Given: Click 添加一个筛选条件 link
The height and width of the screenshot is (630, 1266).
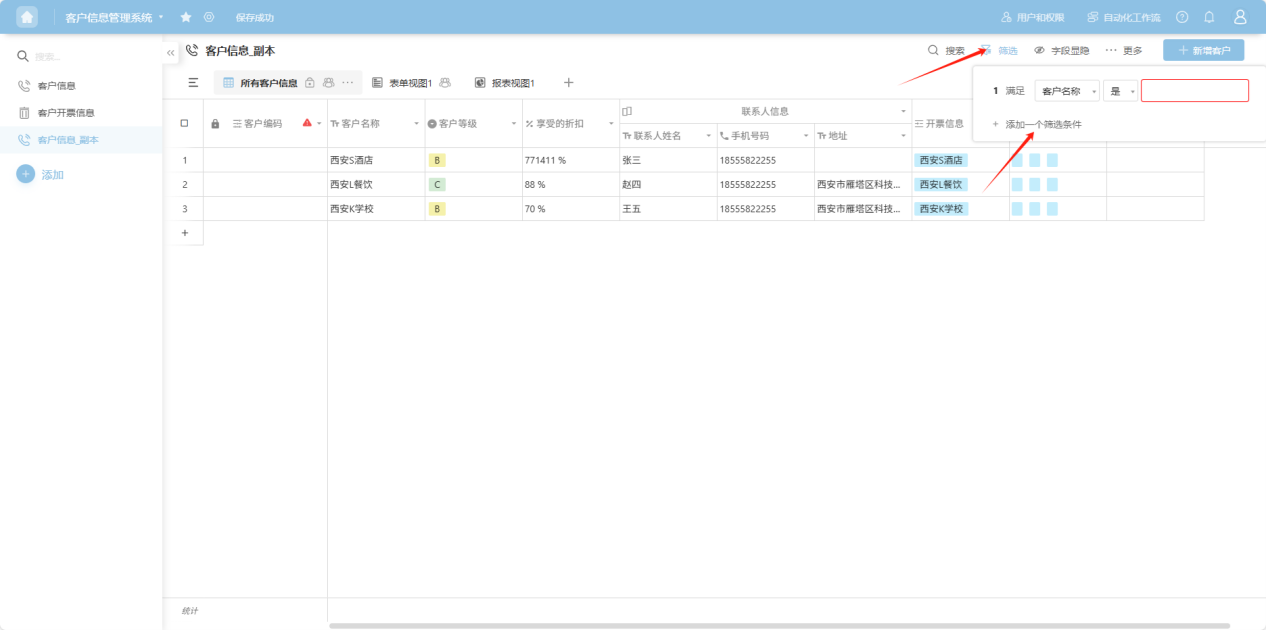Looking at the screenshot, I should tap(1042, 124).
